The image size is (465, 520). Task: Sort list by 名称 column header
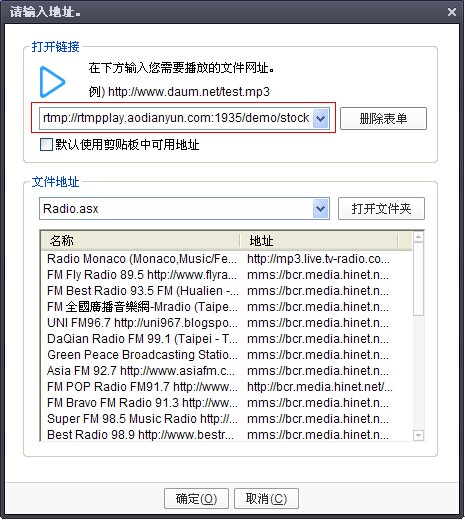pyautogui.click(x=140, y=240)
